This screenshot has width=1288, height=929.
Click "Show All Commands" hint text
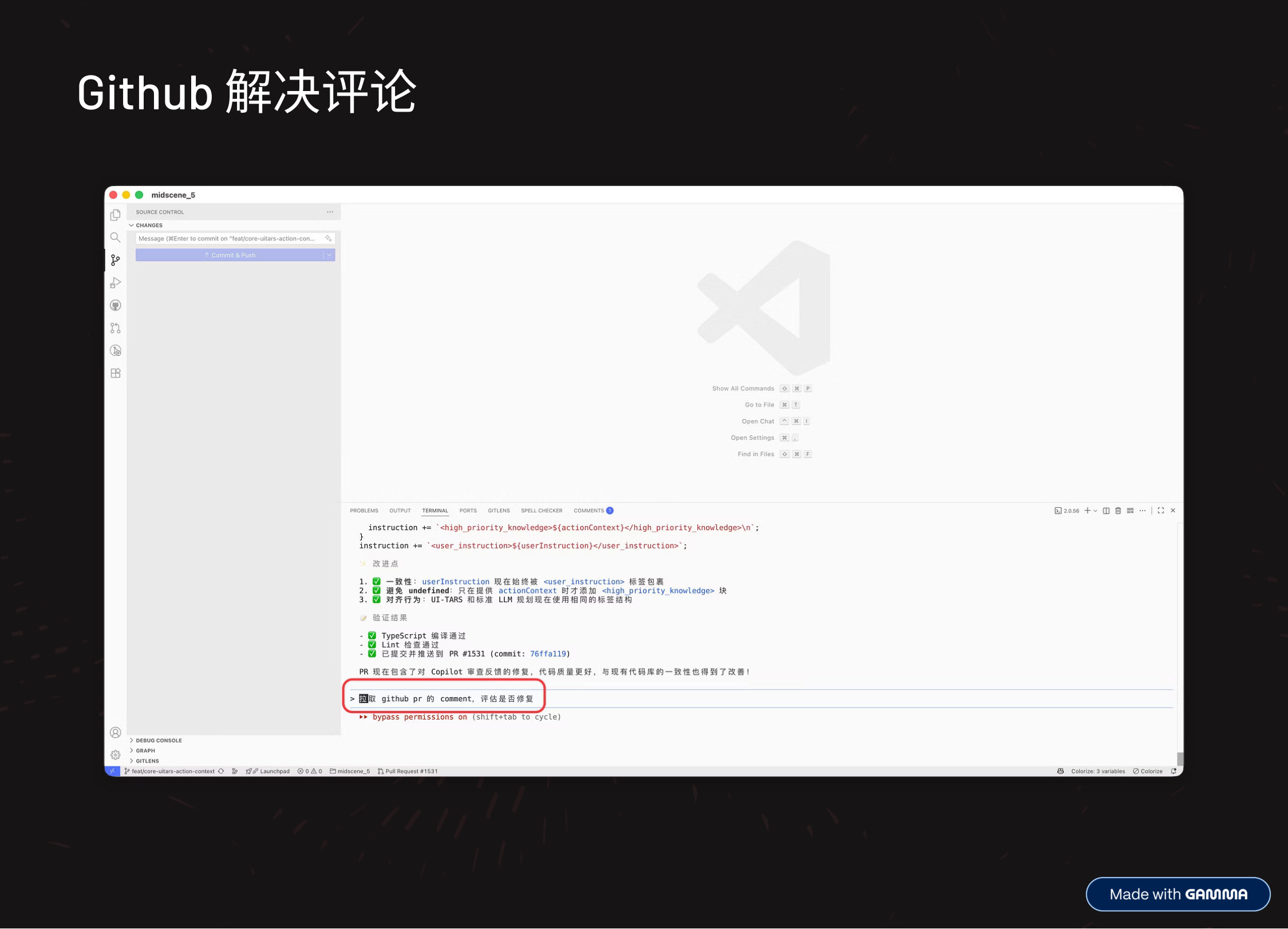pos(743,389)
